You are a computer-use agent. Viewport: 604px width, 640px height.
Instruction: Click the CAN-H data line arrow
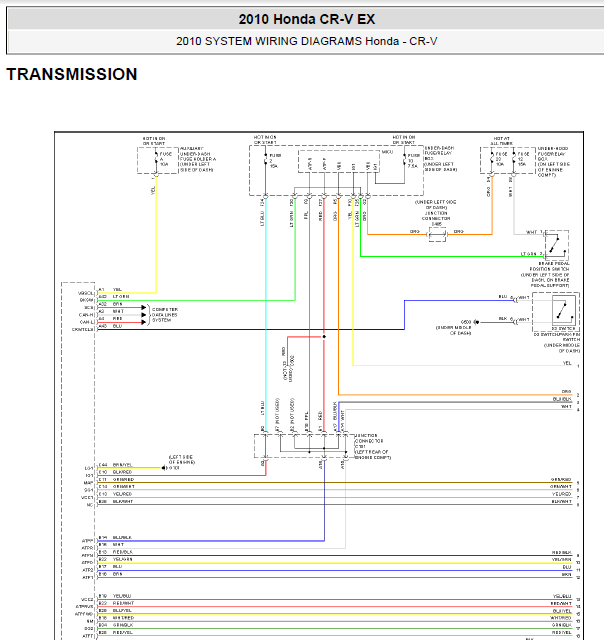click(143, 315)
